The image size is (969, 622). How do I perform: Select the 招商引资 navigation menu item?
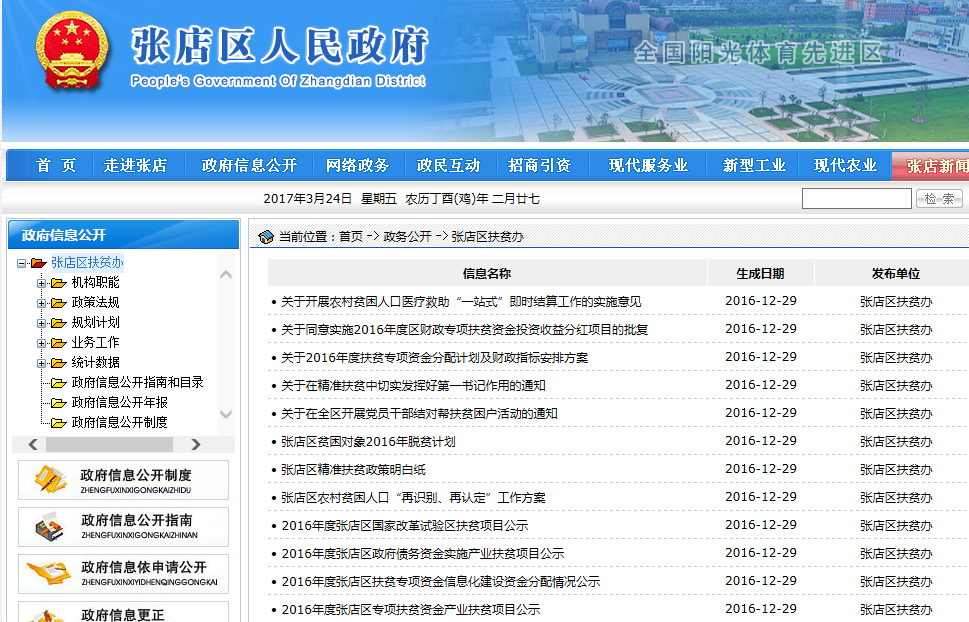[539, 166]
